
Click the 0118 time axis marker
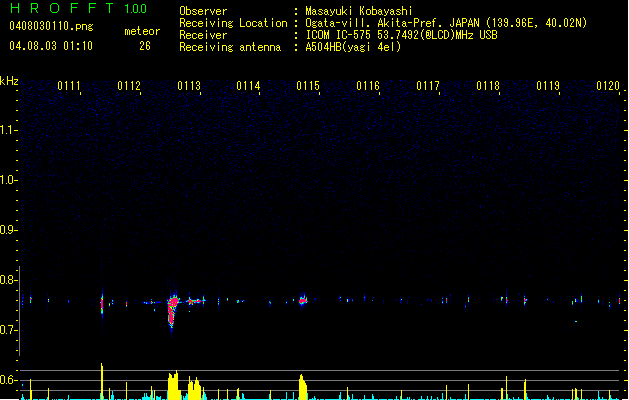(x=488, y=86)
